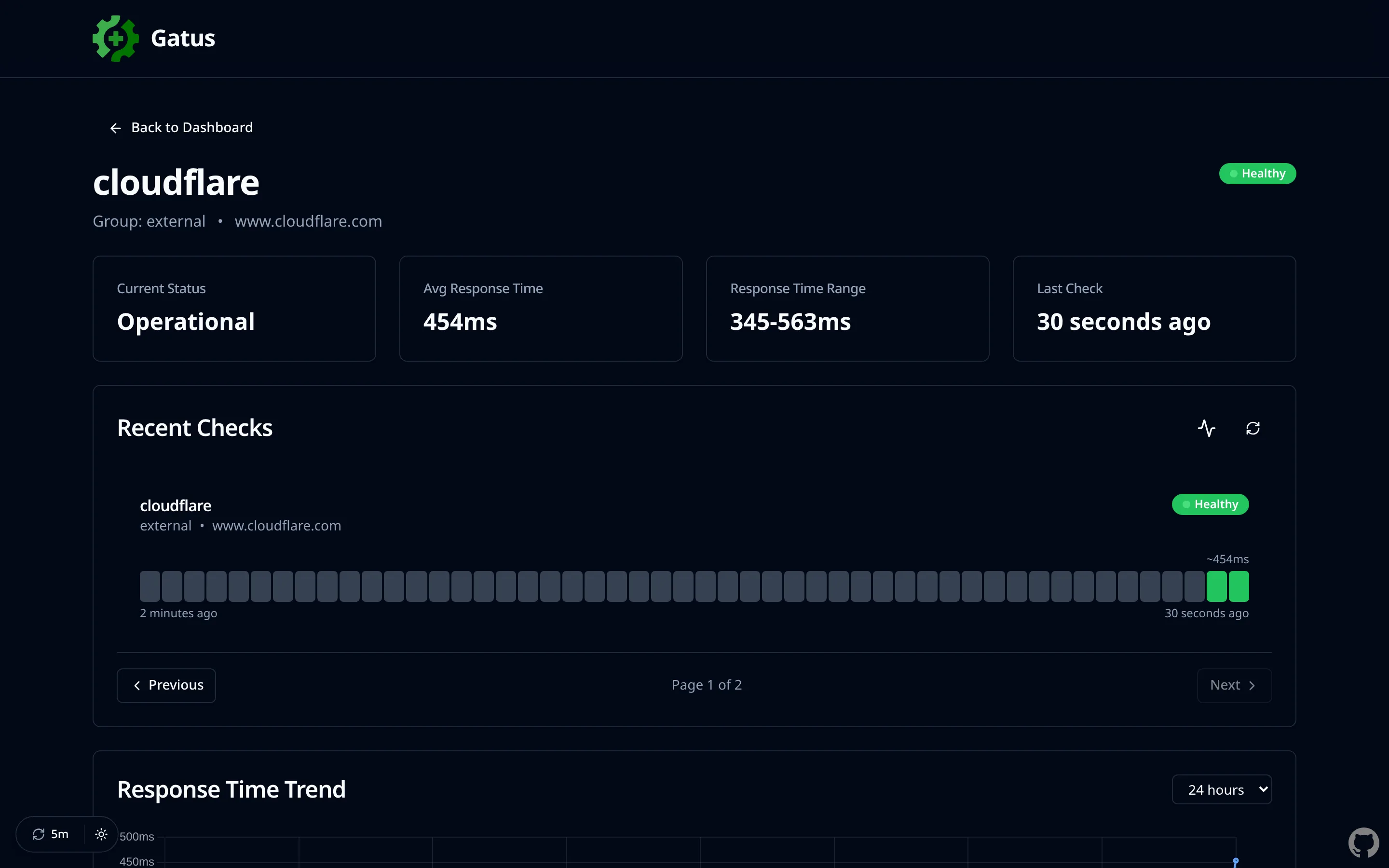Click the 'Current Status' card label
Screen dimensions: 1389x868
pos(161,289)
